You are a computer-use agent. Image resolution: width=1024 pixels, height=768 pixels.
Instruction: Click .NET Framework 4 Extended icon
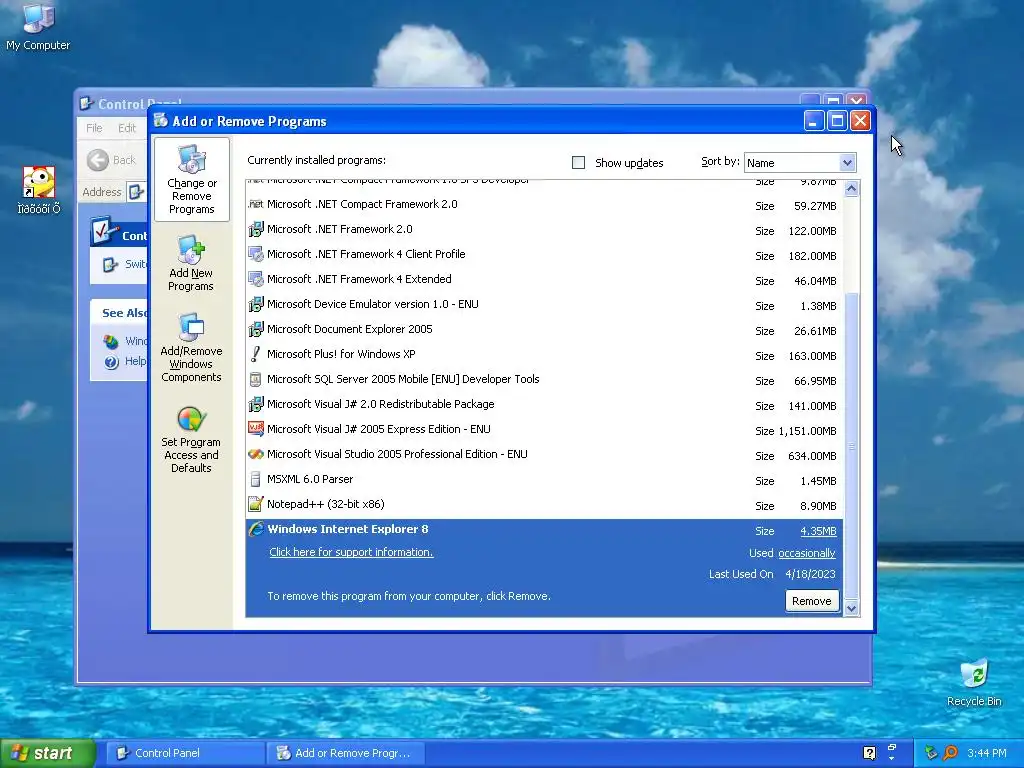255,279
